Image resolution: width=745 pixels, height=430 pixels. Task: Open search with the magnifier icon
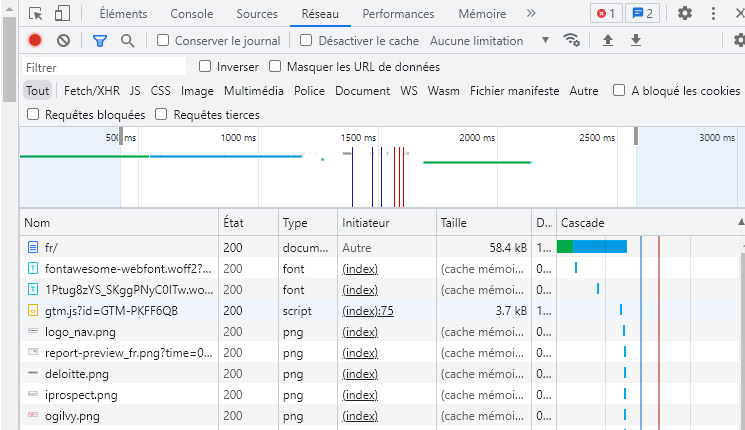pos(127,41)
